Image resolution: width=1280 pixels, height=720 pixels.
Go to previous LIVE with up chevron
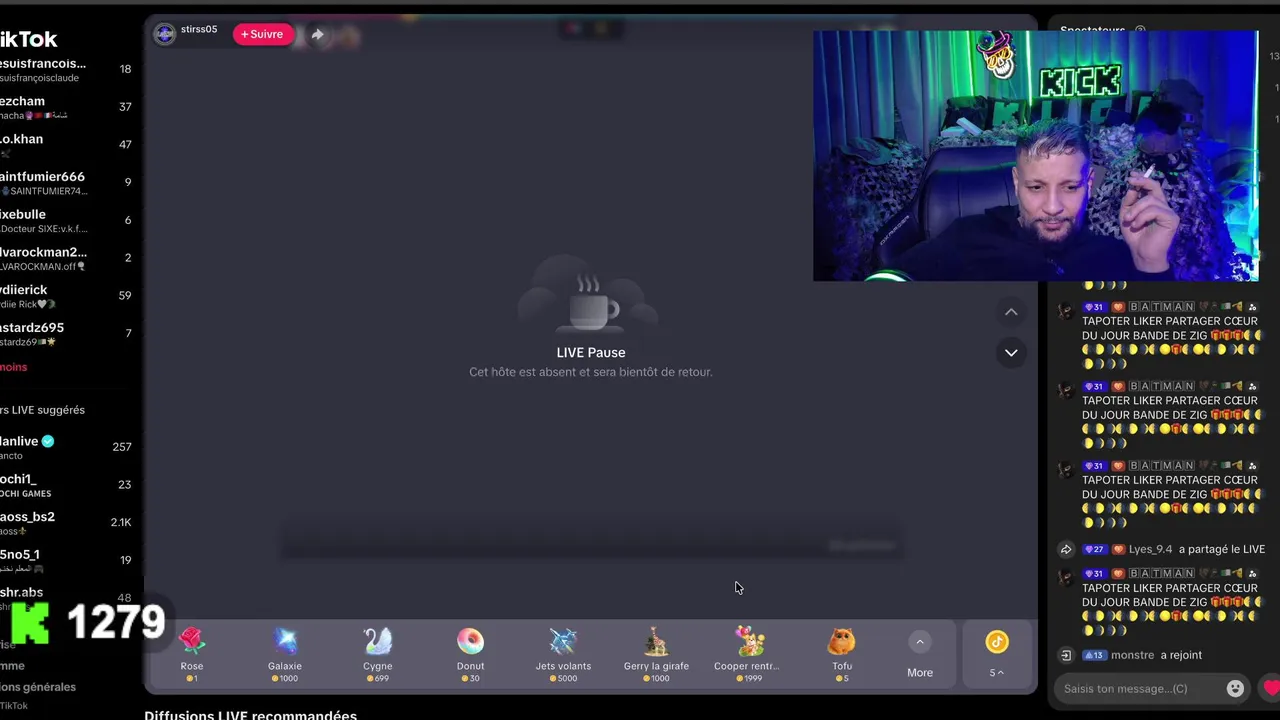coord(1011,312)
